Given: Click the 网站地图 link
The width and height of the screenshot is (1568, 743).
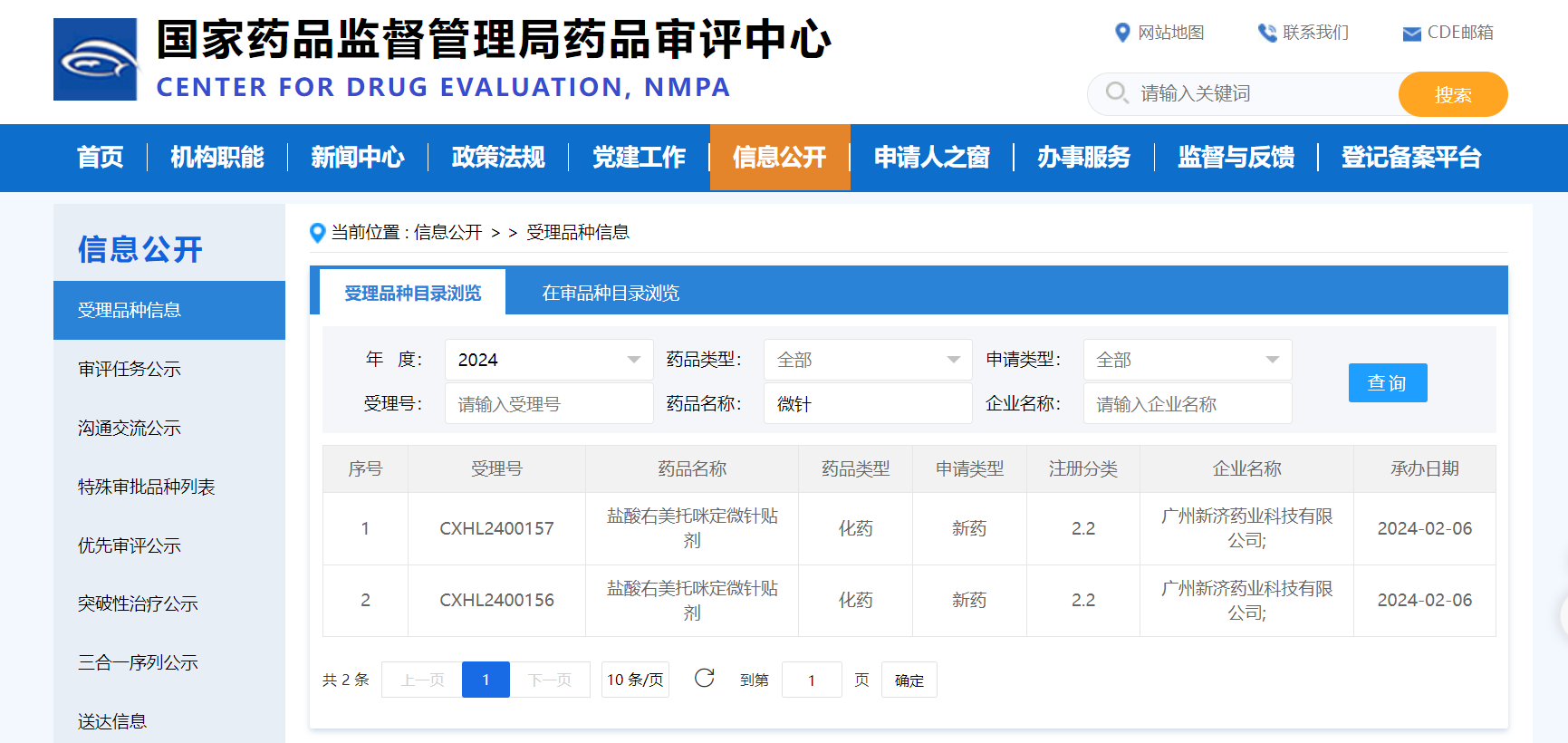Looking at the screenshot, I should click(1171, 33).
